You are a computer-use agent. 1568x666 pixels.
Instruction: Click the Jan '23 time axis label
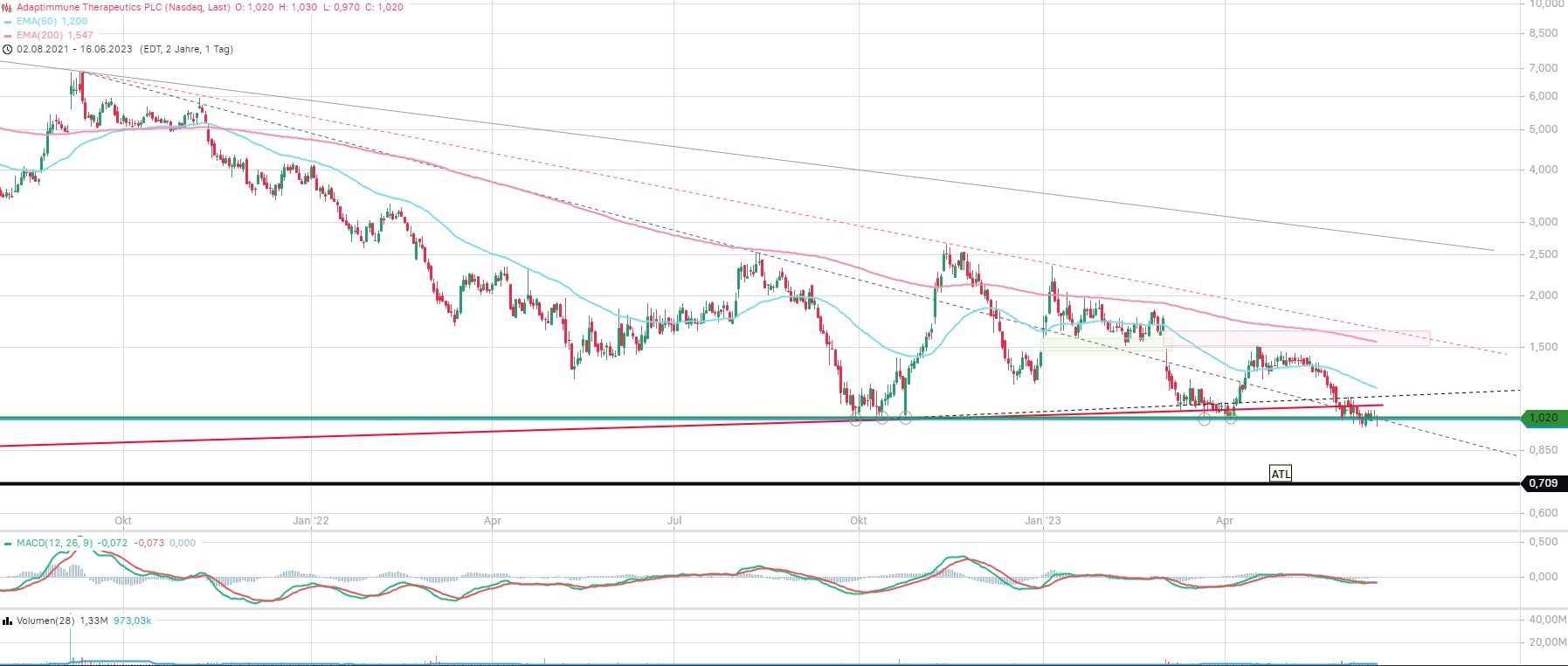1043,521
